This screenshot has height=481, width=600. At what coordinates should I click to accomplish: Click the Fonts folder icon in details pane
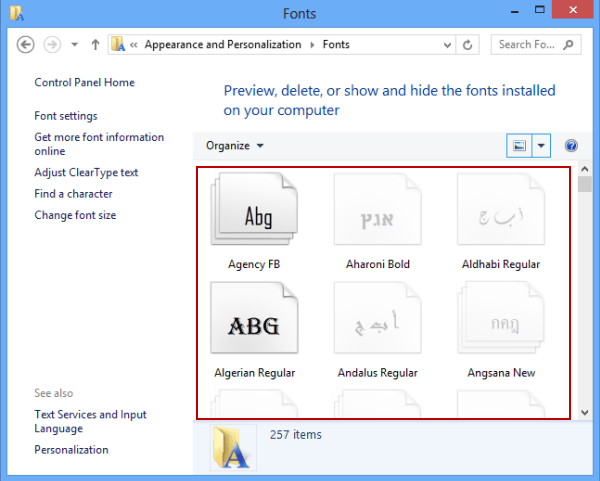pos(233,447)
